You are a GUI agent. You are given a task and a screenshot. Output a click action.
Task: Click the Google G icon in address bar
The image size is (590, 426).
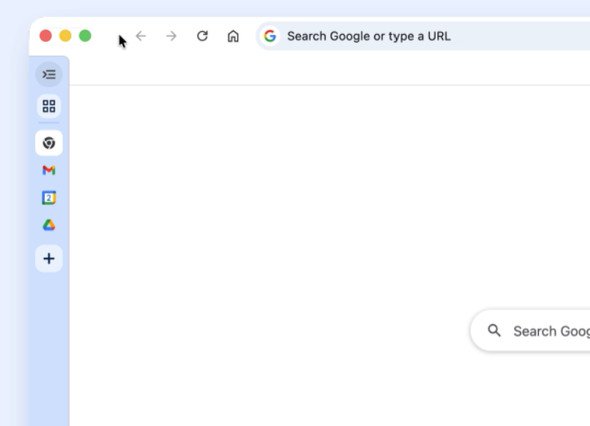tap(270, 36)
